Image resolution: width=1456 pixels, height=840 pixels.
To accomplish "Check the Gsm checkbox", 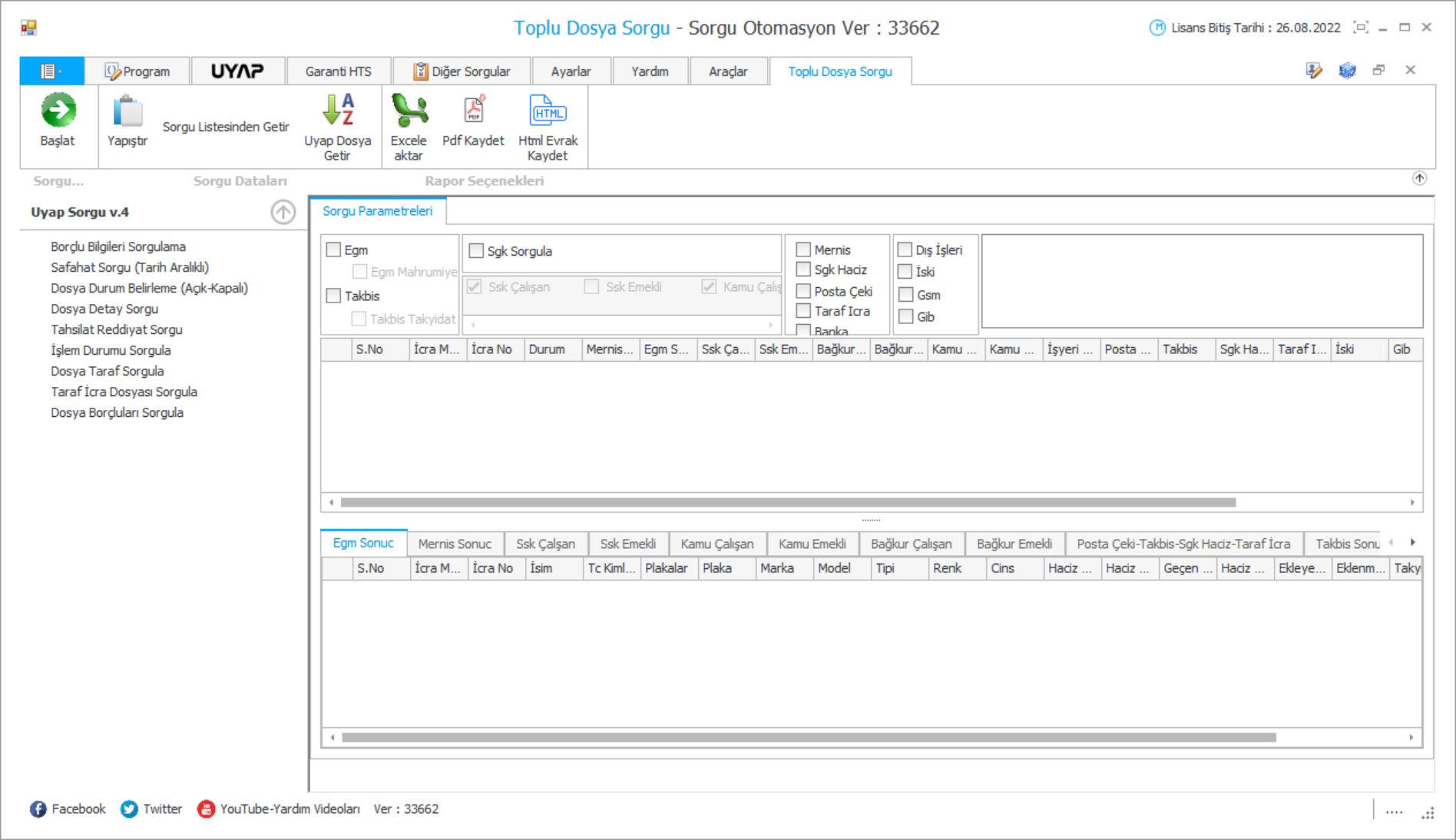I will click(x=905, y=295).
